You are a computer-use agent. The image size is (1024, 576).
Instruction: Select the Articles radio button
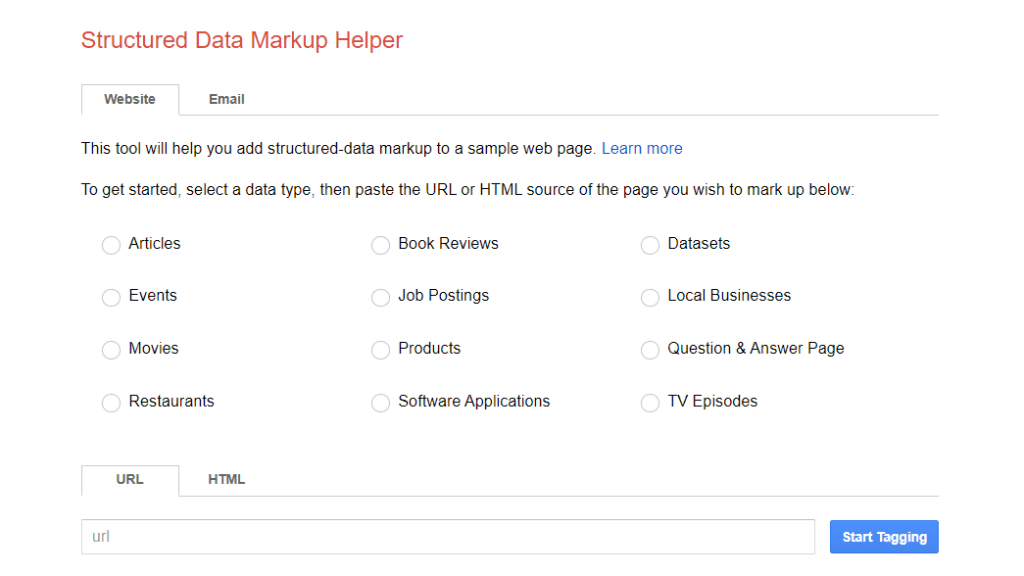pos(111,245)
